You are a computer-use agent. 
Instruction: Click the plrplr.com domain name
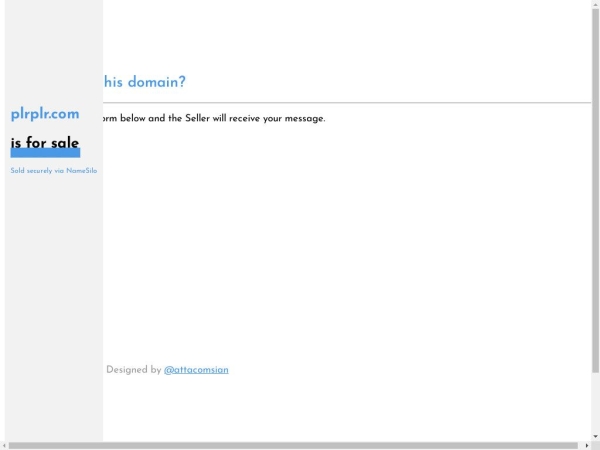click(x=45, y=114)
